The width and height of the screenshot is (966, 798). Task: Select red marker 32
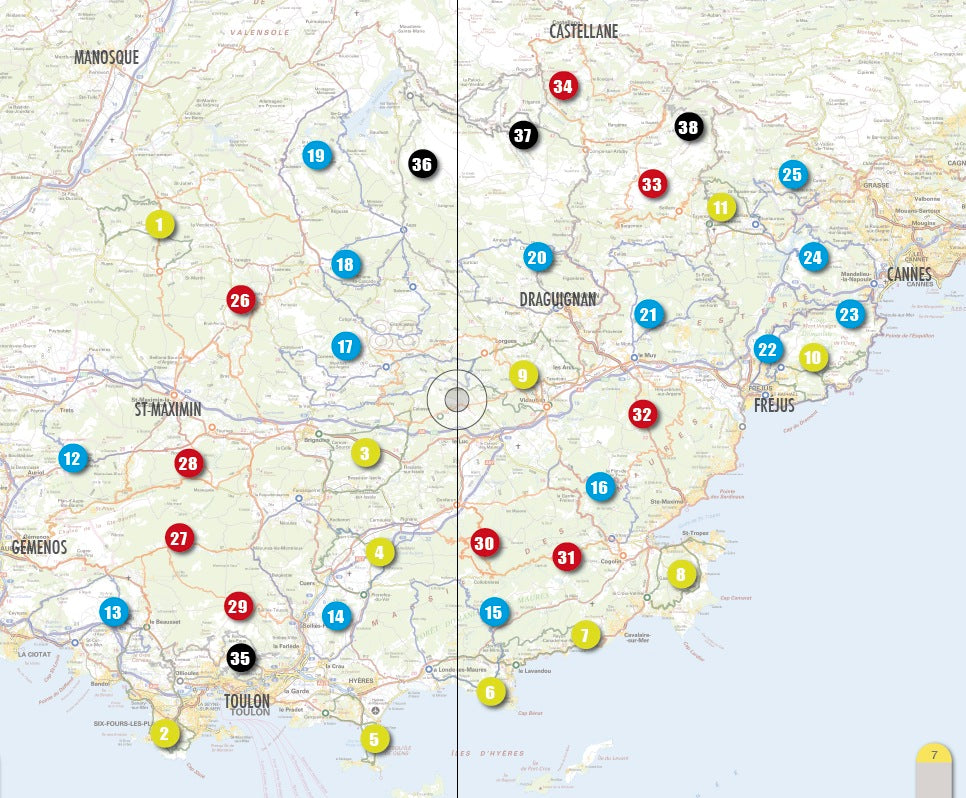pyautogui.click(x=642, y=413)
